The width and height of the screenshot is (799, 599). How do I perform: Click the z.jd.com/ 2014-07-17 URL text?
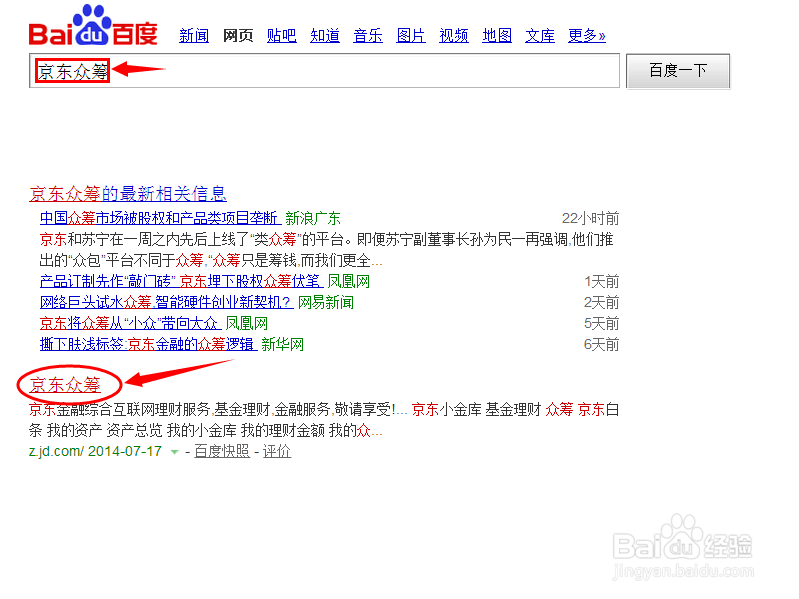[x=95, y=451]
